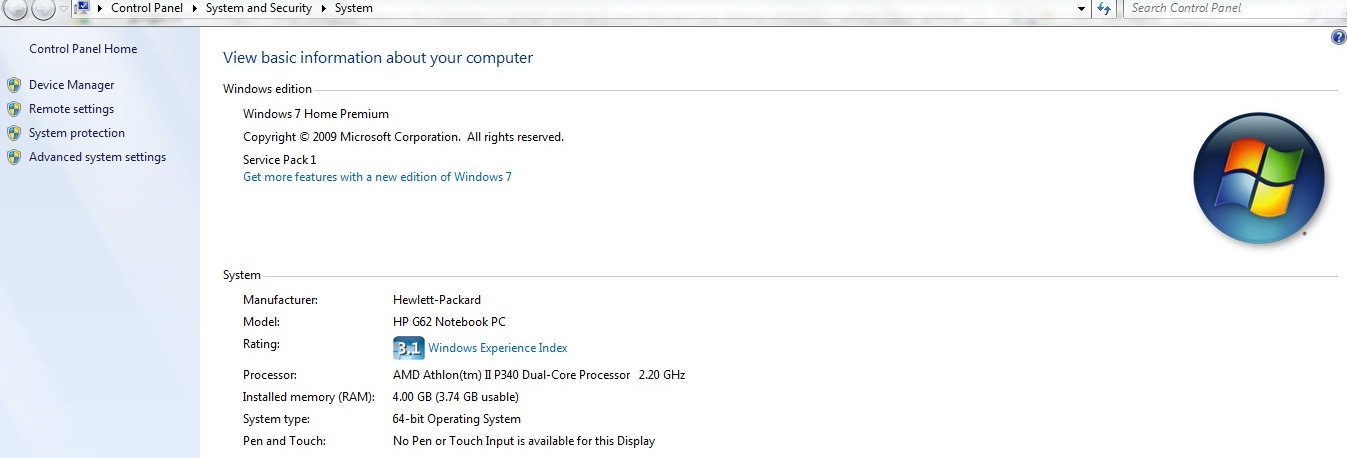Viewport: 1347px width, 458px height.
Task: Expand the arrow after System and Security
Action: point(323,8)
